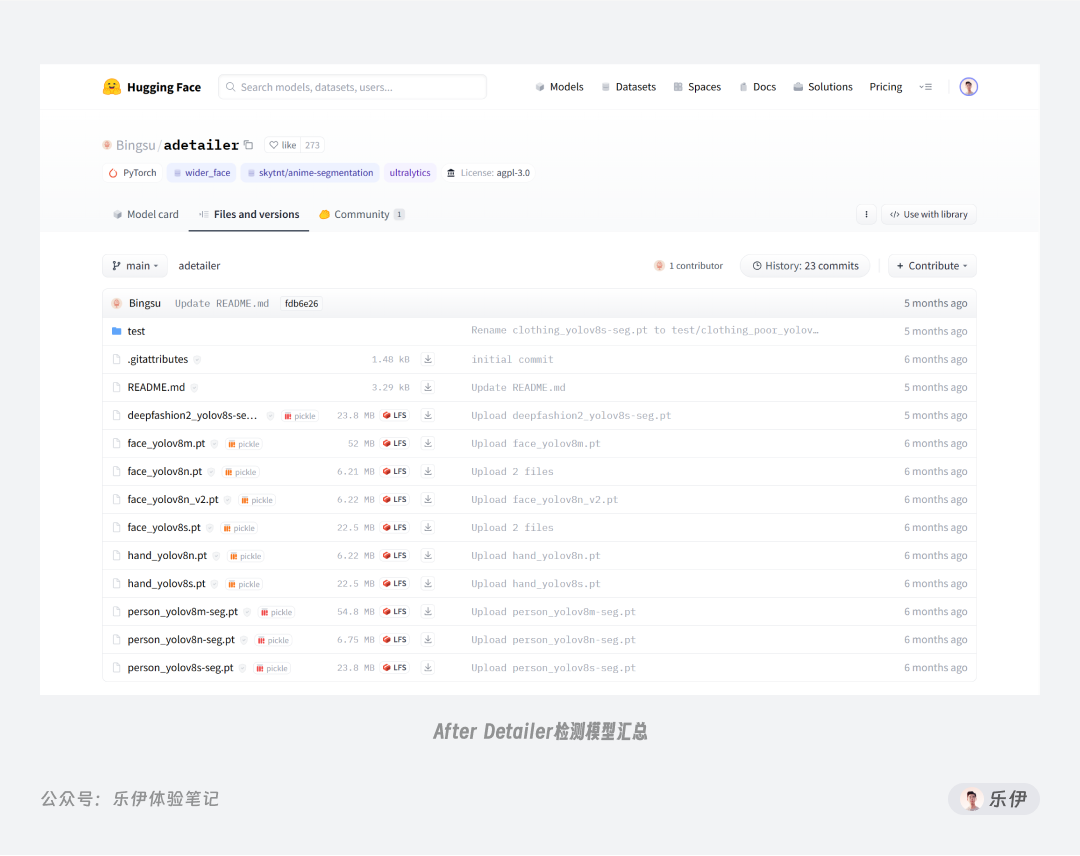Screen dimensions: 1080x856
Task: Click the skytnt/anime-segmentation tag
Action: click(x=310, y=173)
